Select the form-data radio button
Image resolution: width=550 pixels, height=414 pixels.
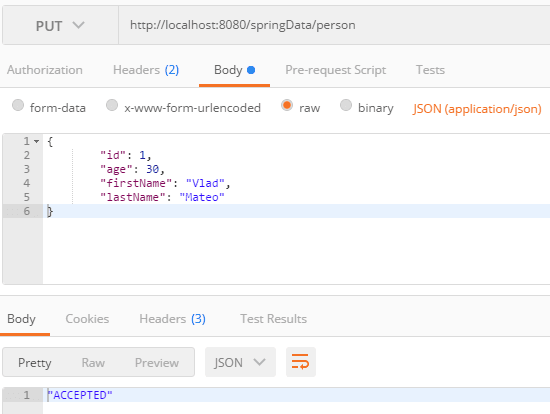[x=18, y=105]
